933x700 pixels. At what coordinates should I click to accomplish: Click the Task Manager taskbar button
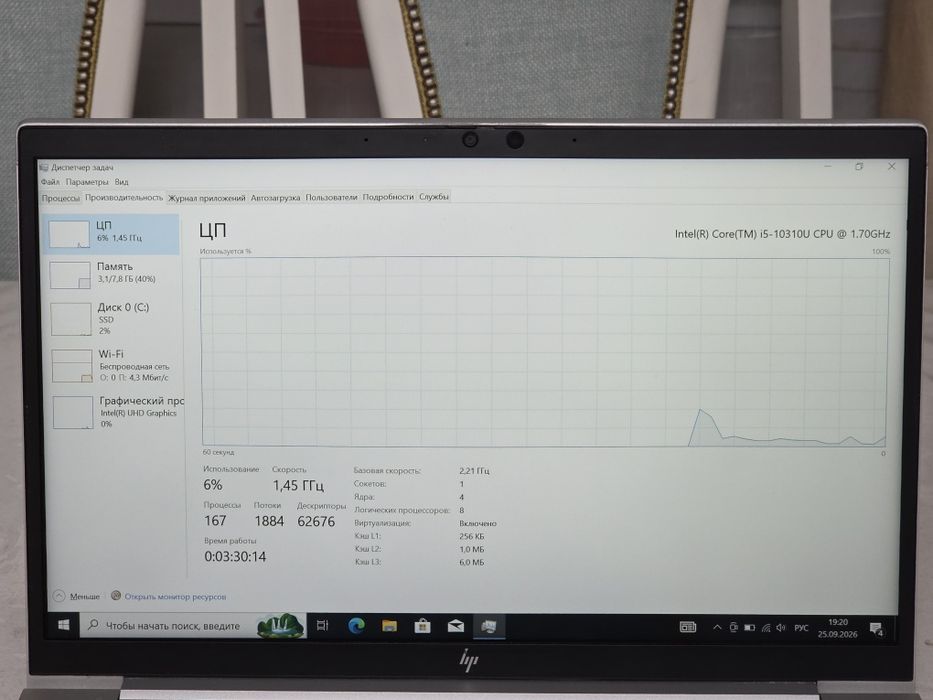(x=489, y=626)
